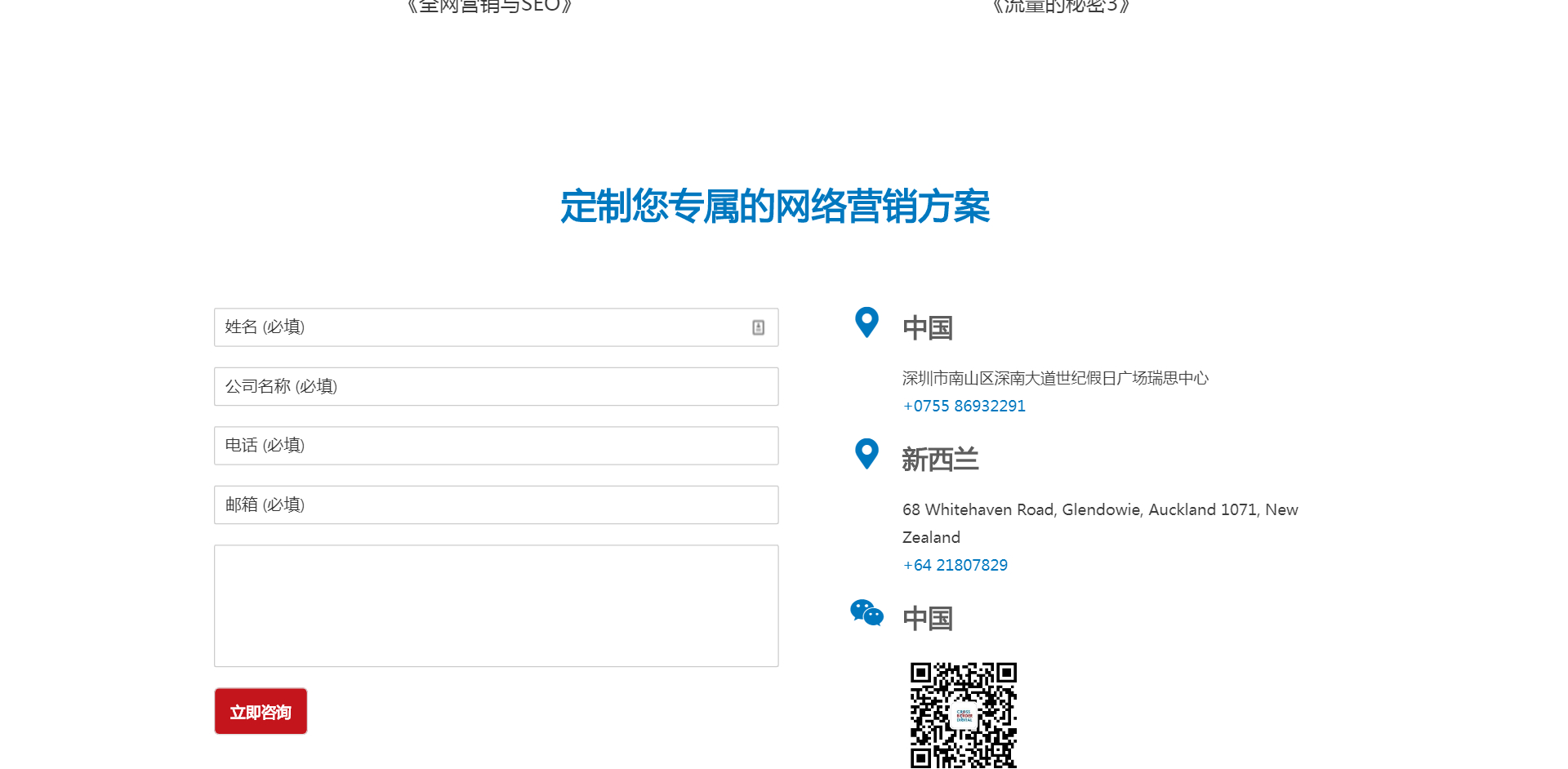Select the 电话 (必填) phone field

[x=496, y=446]
